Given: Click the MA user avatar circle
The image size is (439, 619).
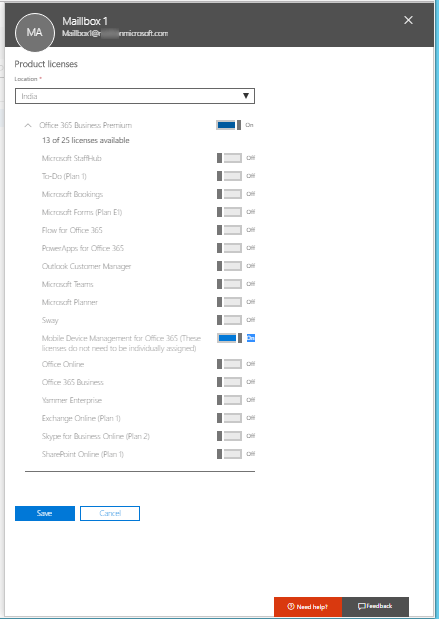Looking at the screenshot, I should [34, 32].
